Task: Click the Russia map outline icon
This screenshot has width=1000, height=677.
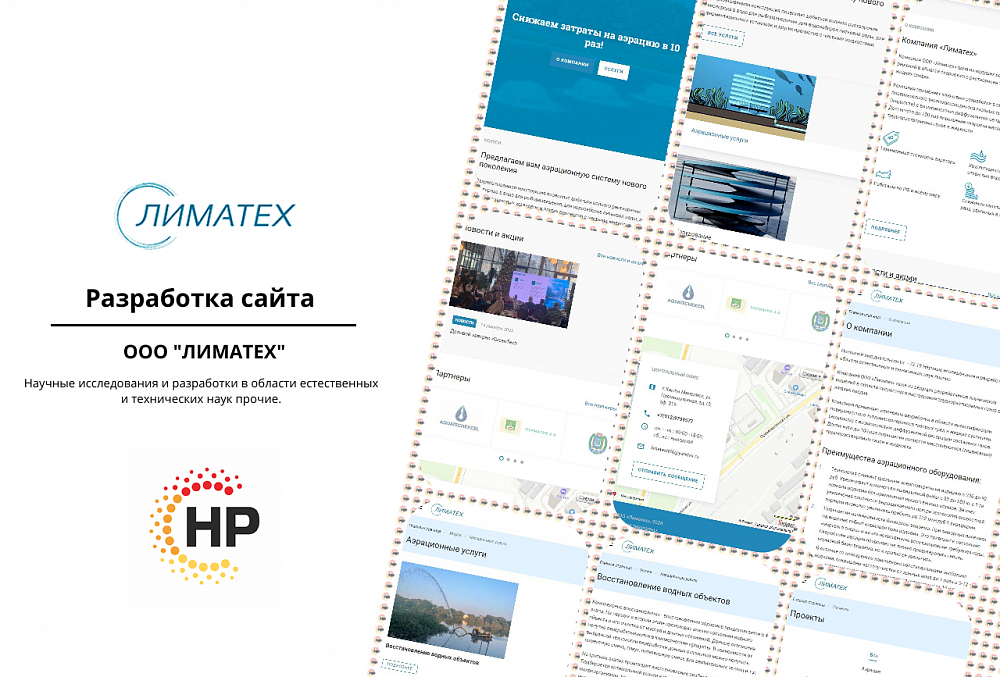Action: pyautogui.click(x=883, y=174)
